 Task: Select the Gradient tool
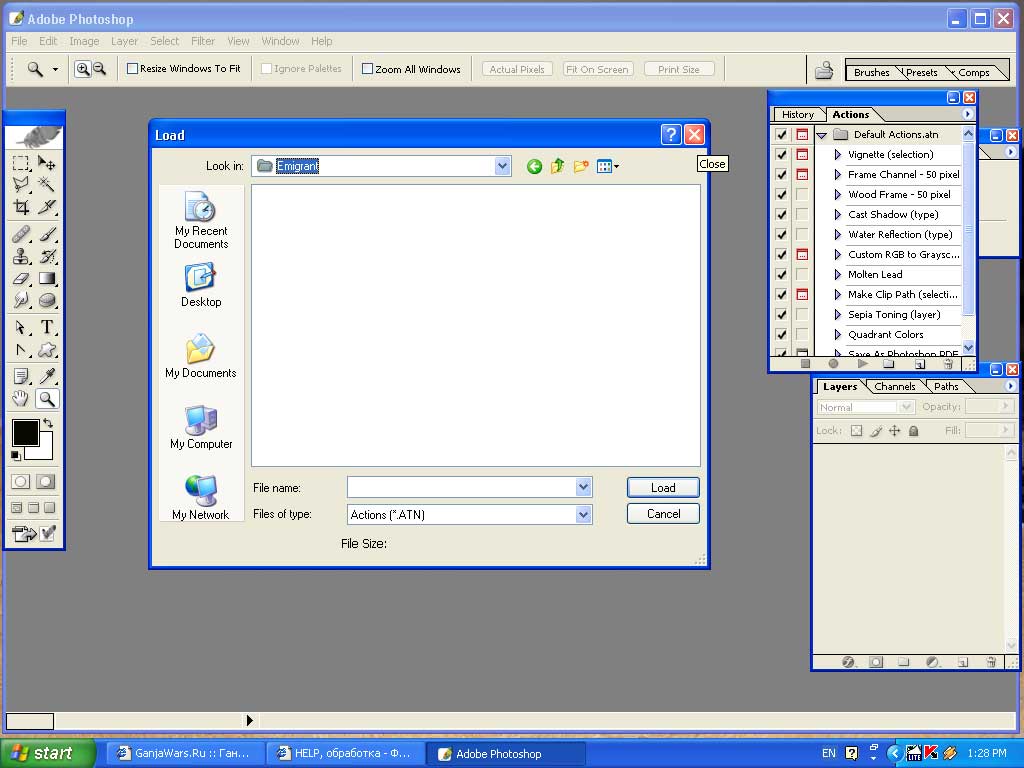[x=47, y=278]
